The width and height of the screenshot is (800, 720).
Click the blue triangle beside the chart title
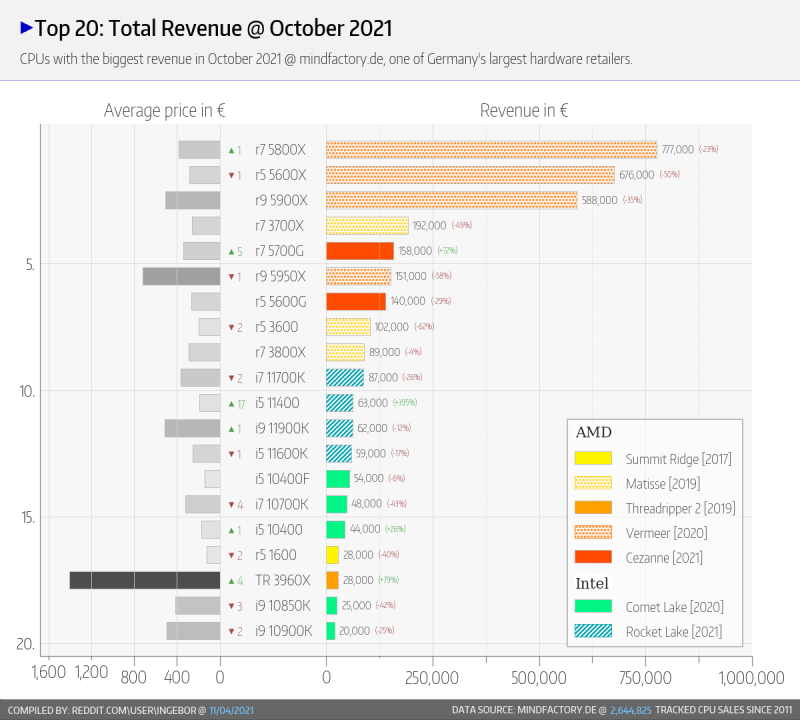click(27, 28)
